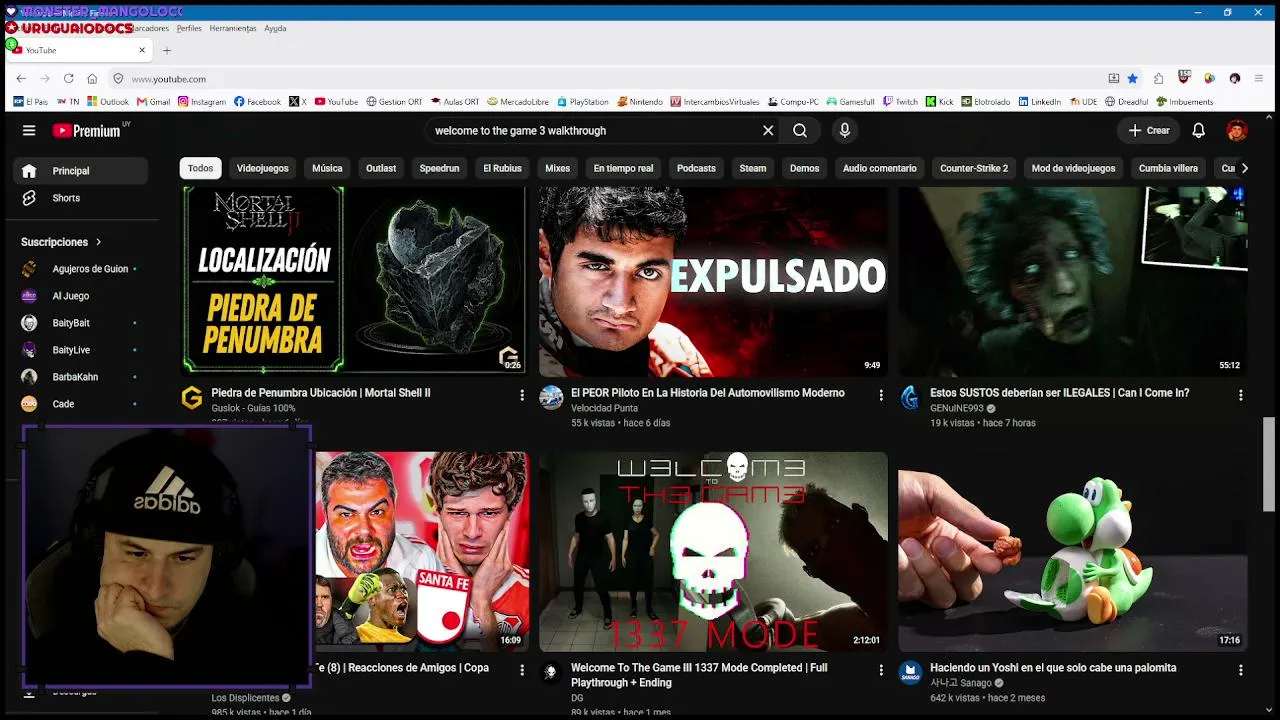This screenshot has height=720, width=1280.
Task: Open the Crear dropdown button
Action: (1148, 130)
